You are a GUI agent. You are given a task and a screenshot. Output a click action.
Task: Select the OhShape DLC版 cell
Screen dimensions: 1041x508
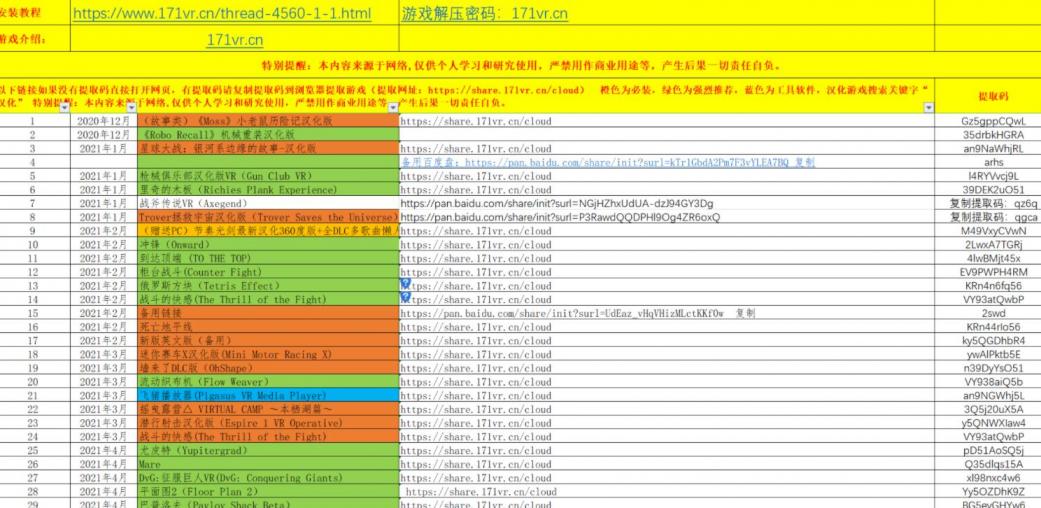pos(268,368)
